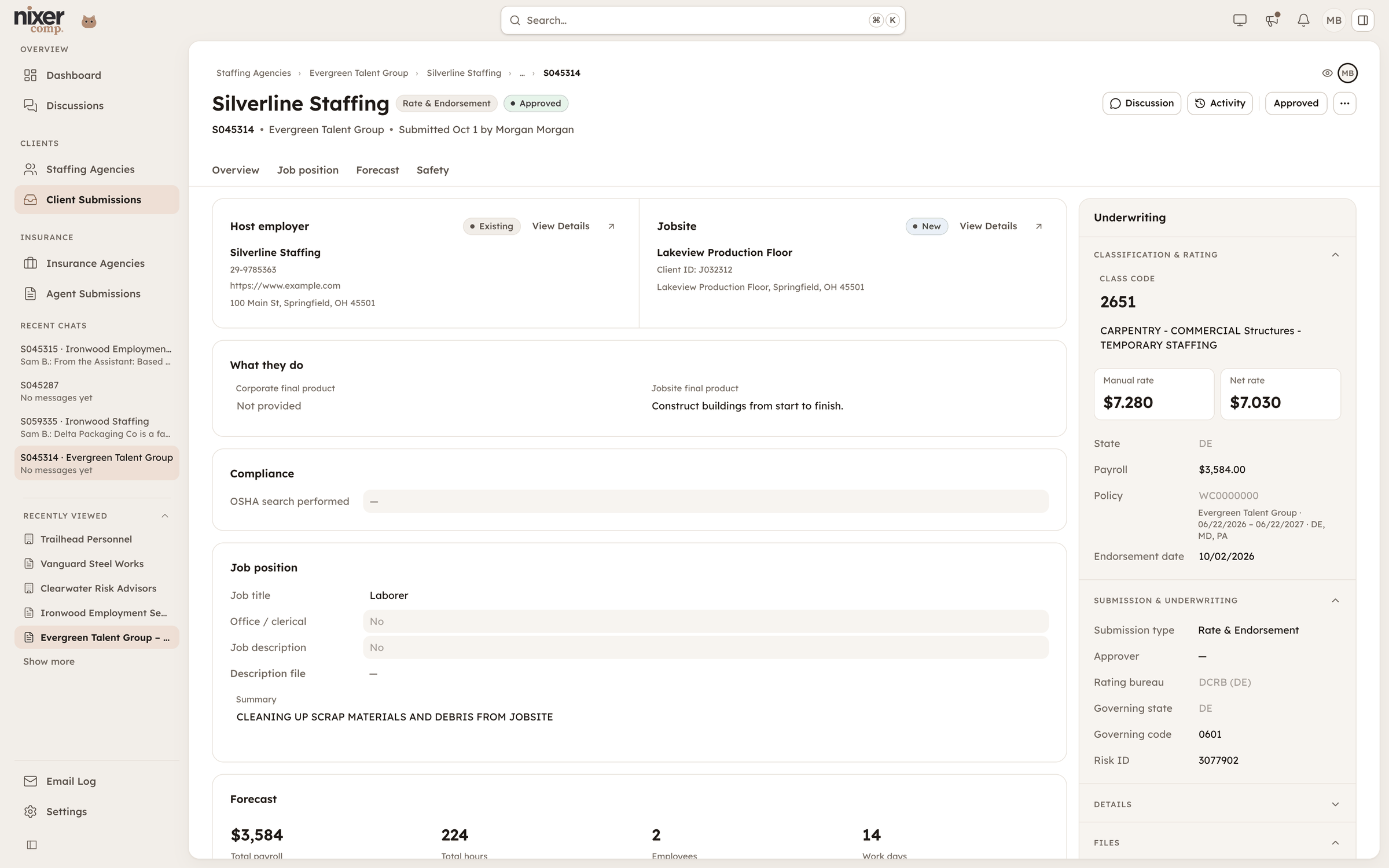Click the eye watchers icon near breadcrumb
Screen dimensions: 1389x868
click(1327, 73)
